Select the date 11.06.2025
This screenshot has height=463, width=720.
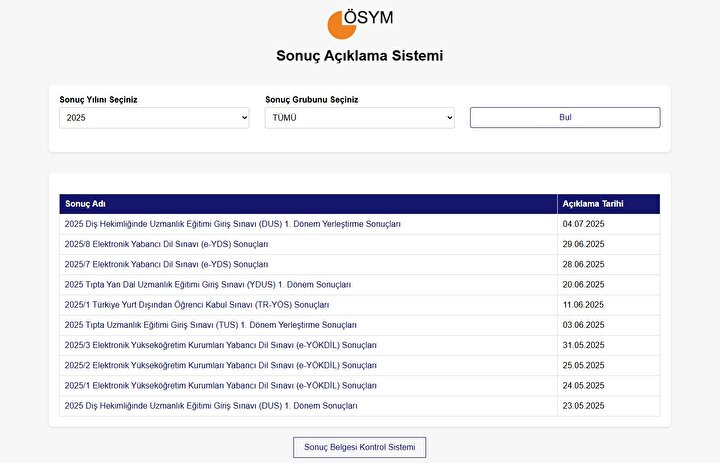(583, 305)
